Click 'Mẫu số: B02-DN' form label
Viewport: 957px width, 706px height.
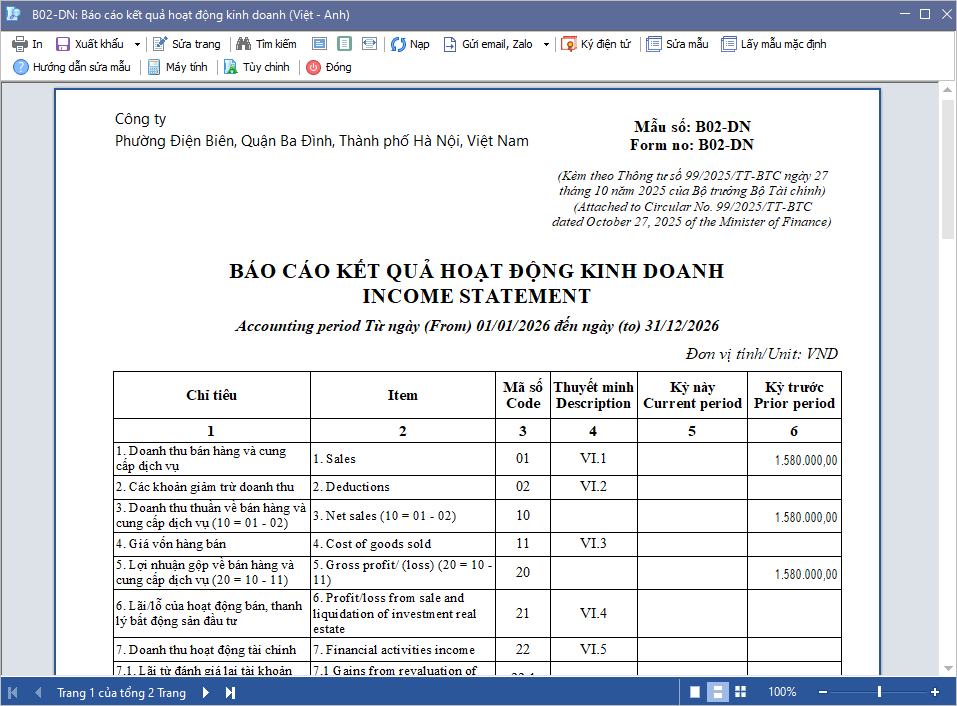tap(692, 126)
